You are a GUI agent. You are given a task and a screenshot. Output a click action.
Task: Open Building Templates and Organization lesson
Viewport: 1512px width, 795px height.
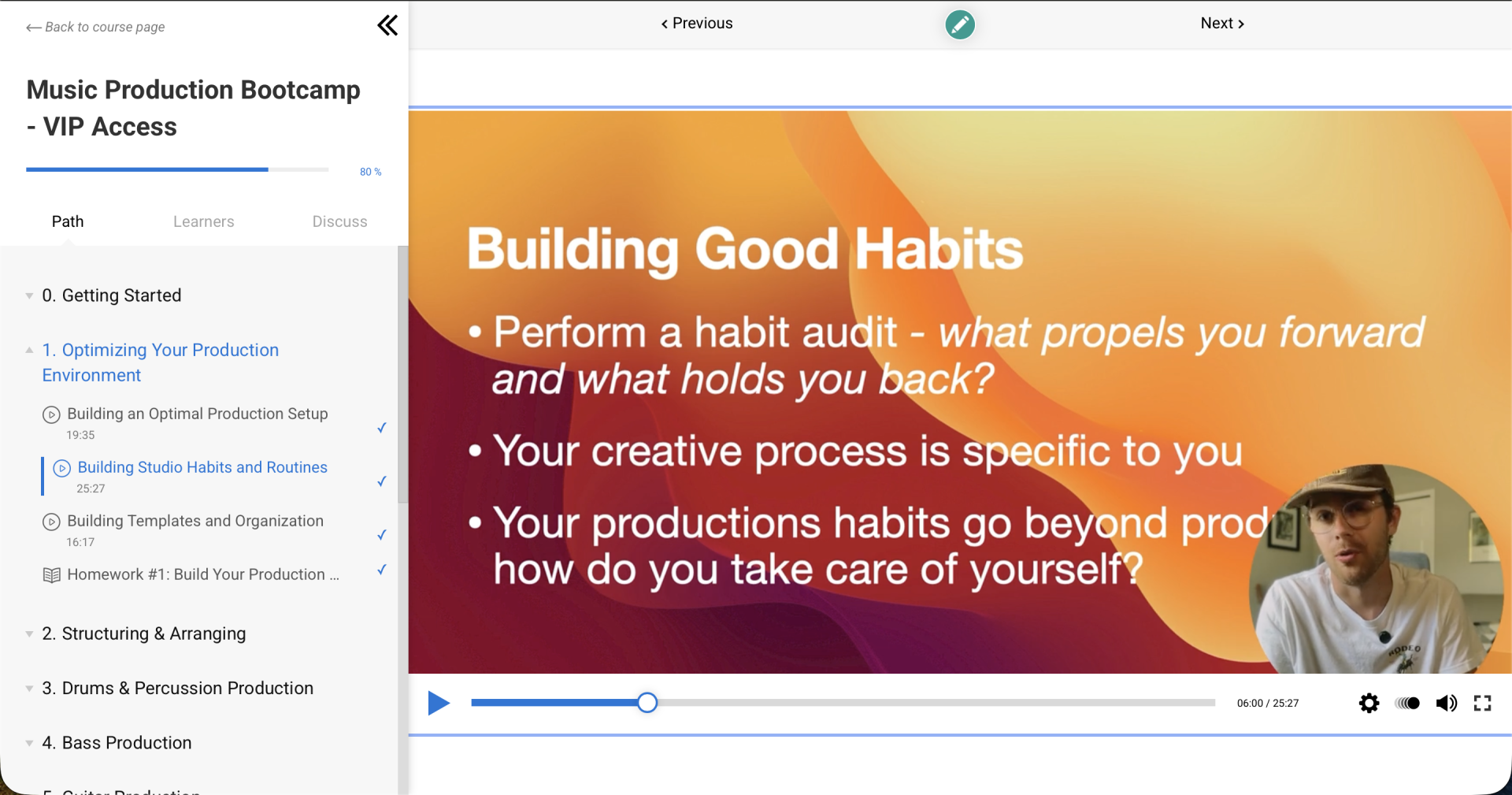[x=195, y=521]
